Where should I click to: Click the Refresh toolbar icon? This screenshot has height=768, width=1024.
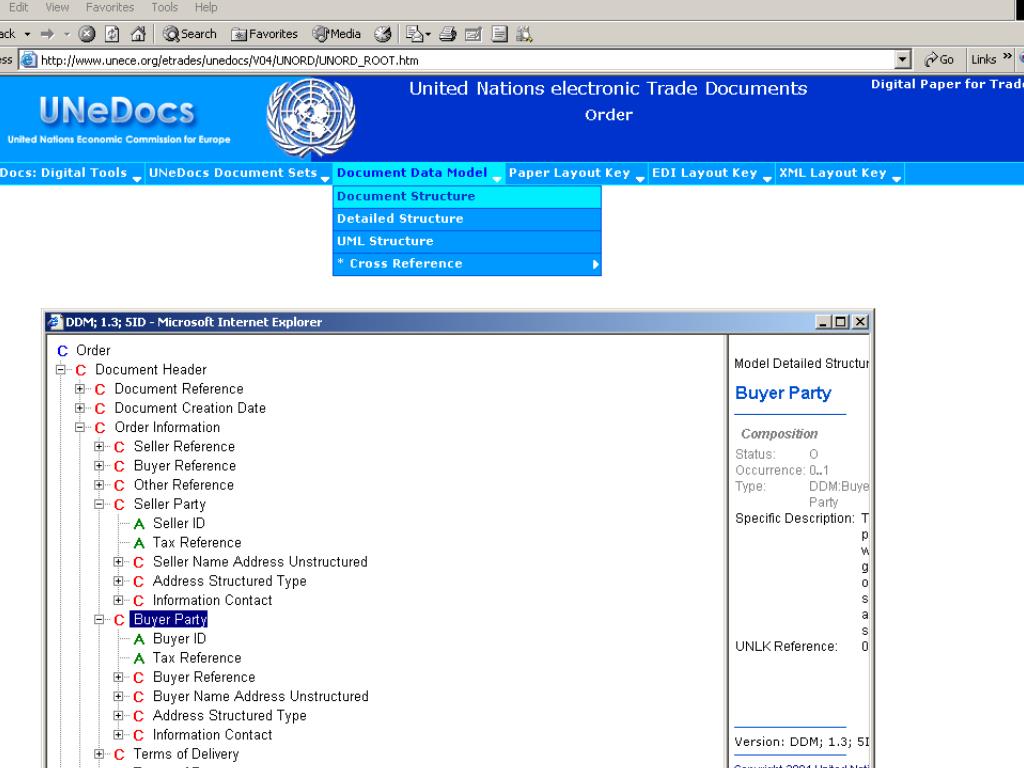(112, 34)
